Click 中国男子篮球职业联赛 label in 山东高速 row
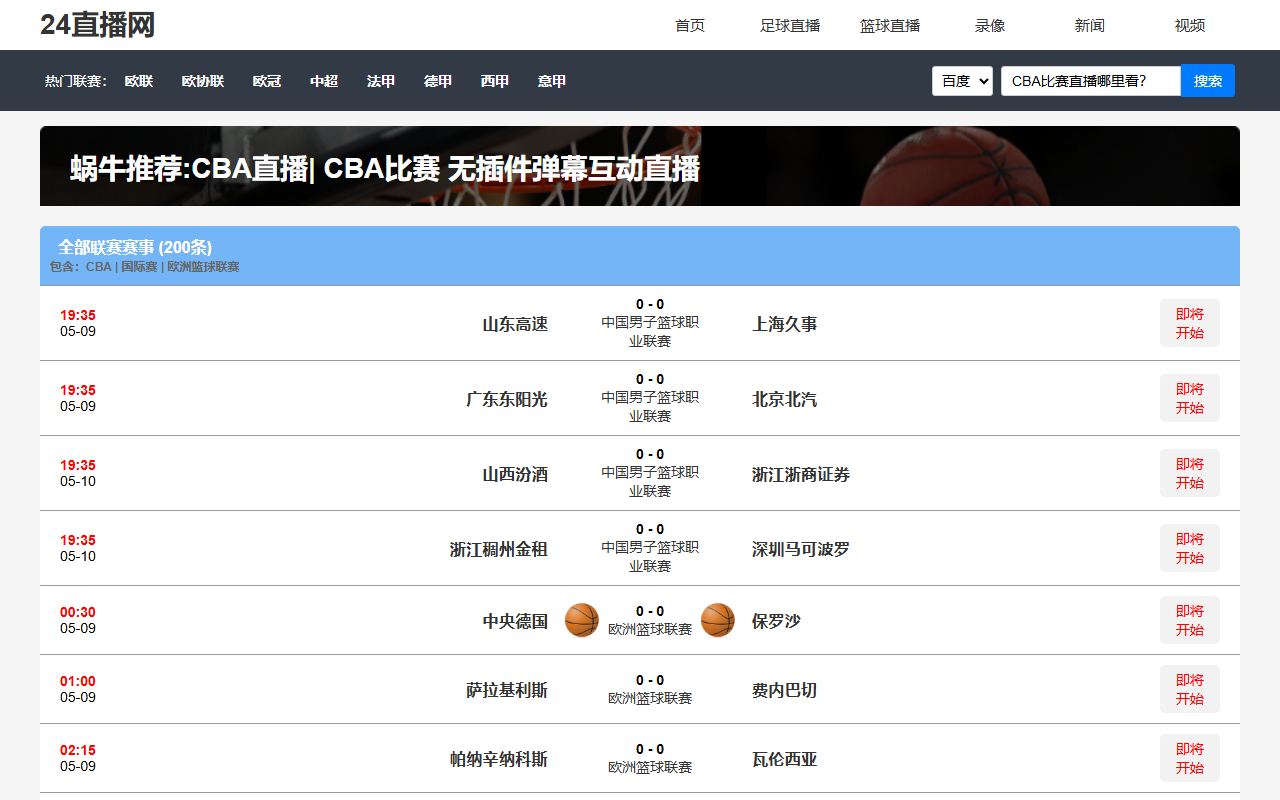 click(x=650, y=332)
